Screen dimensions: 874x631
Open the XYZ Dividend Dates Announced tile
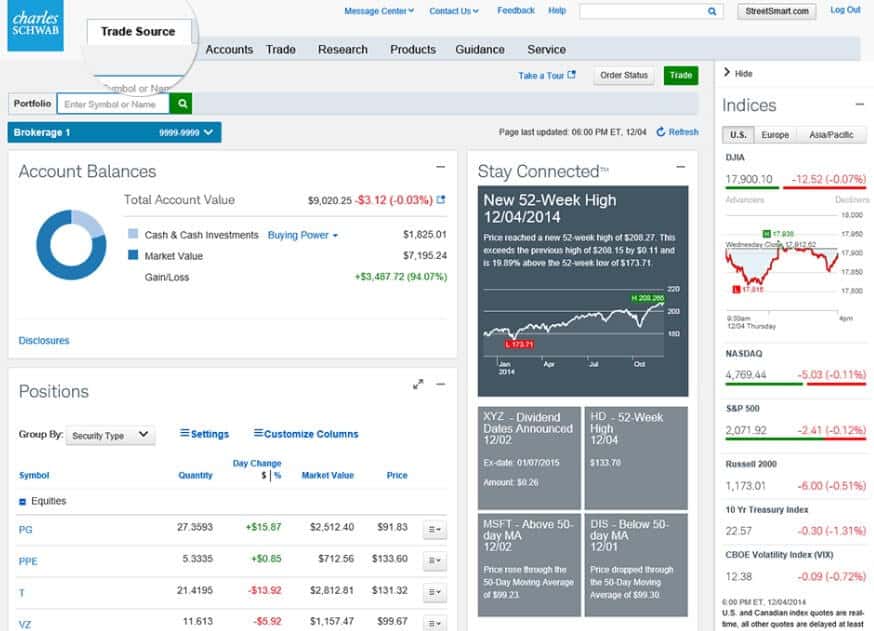[x=528, y=458]
